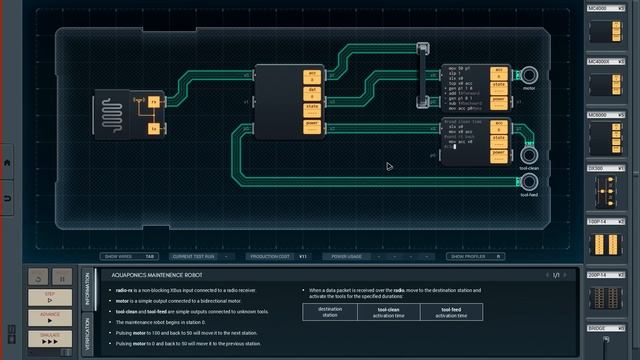Image resolution: width=640 pixels, height=360 pixels.
Task: Click the reset simulation button
Action: tap(38, 278)
